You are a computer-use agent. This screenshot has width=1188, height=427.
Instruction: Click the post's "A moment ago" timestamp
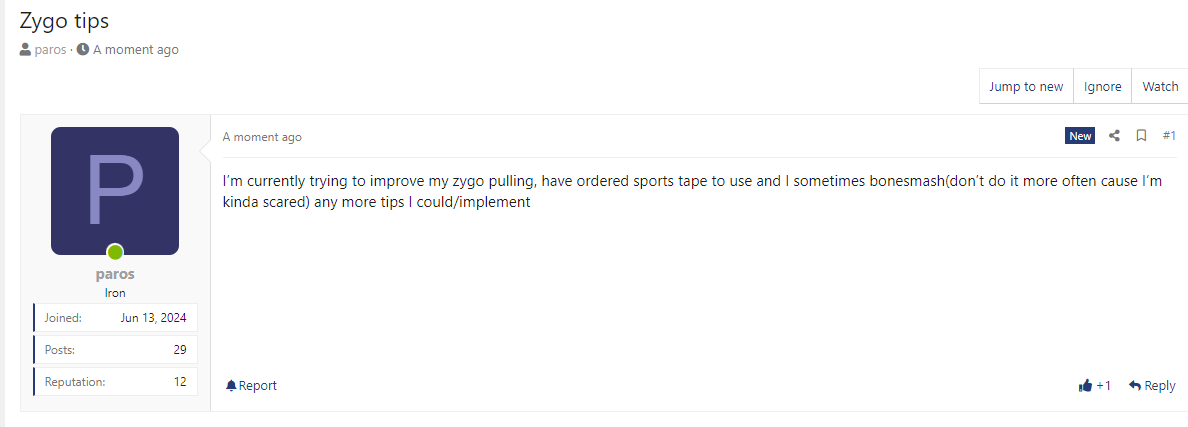(x=262, y=137)
